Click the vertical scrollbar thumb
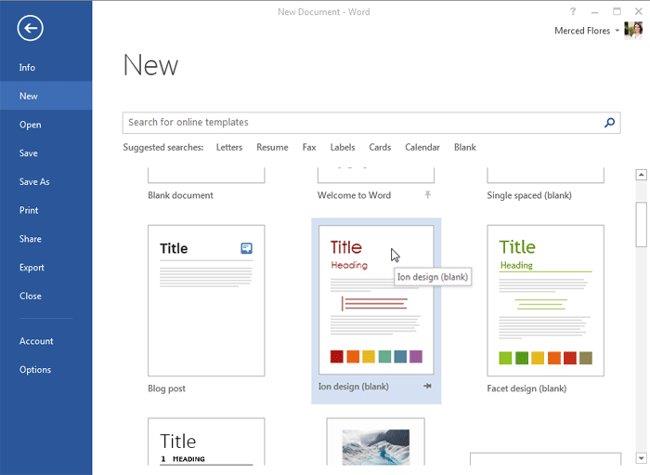 pos(641,224)
